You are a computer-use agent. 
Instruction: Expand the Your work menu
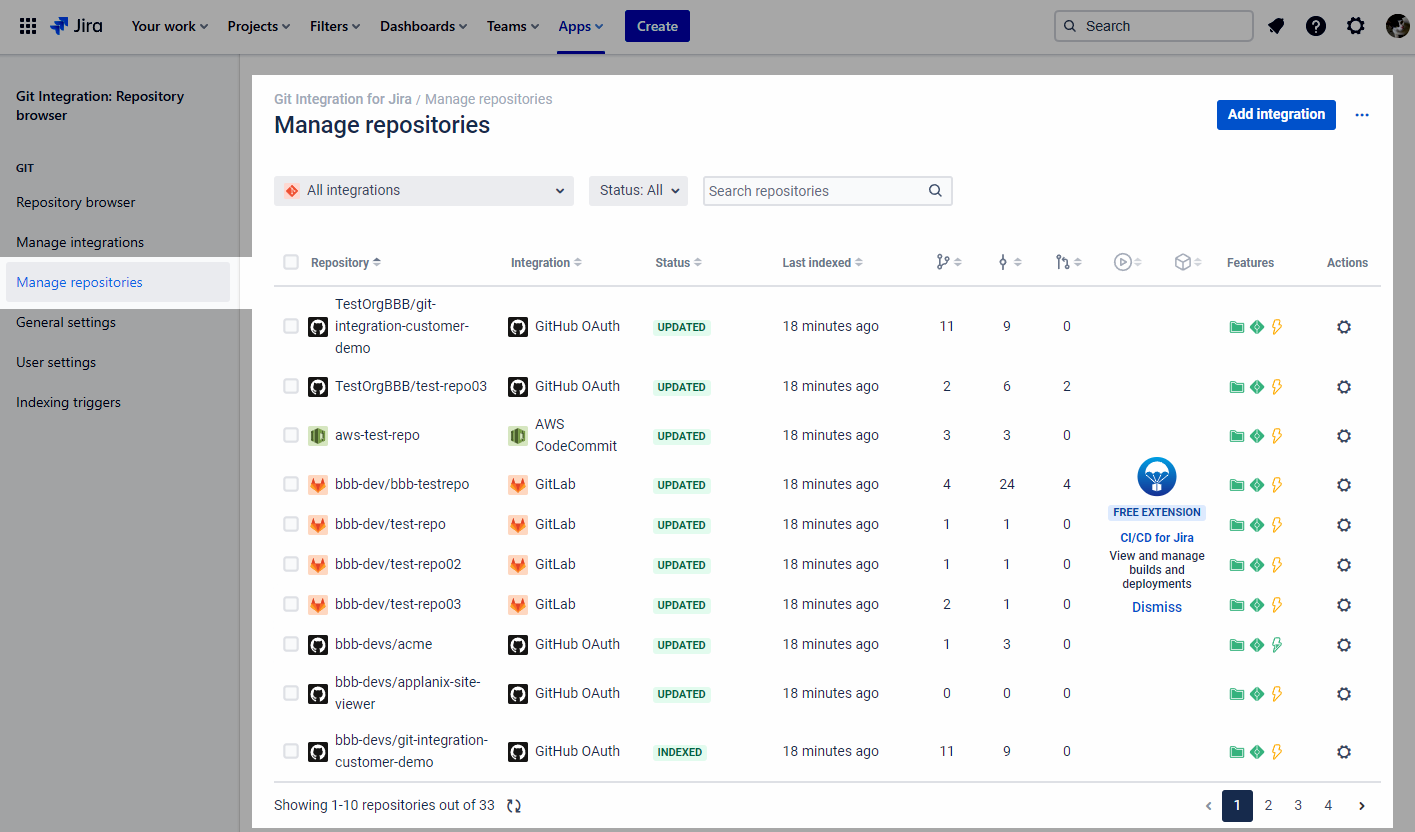click(x=170, y=26)
